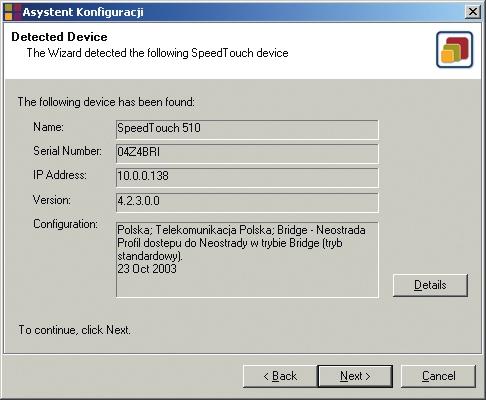Cancel the configuration wizard

click(438, 376)
